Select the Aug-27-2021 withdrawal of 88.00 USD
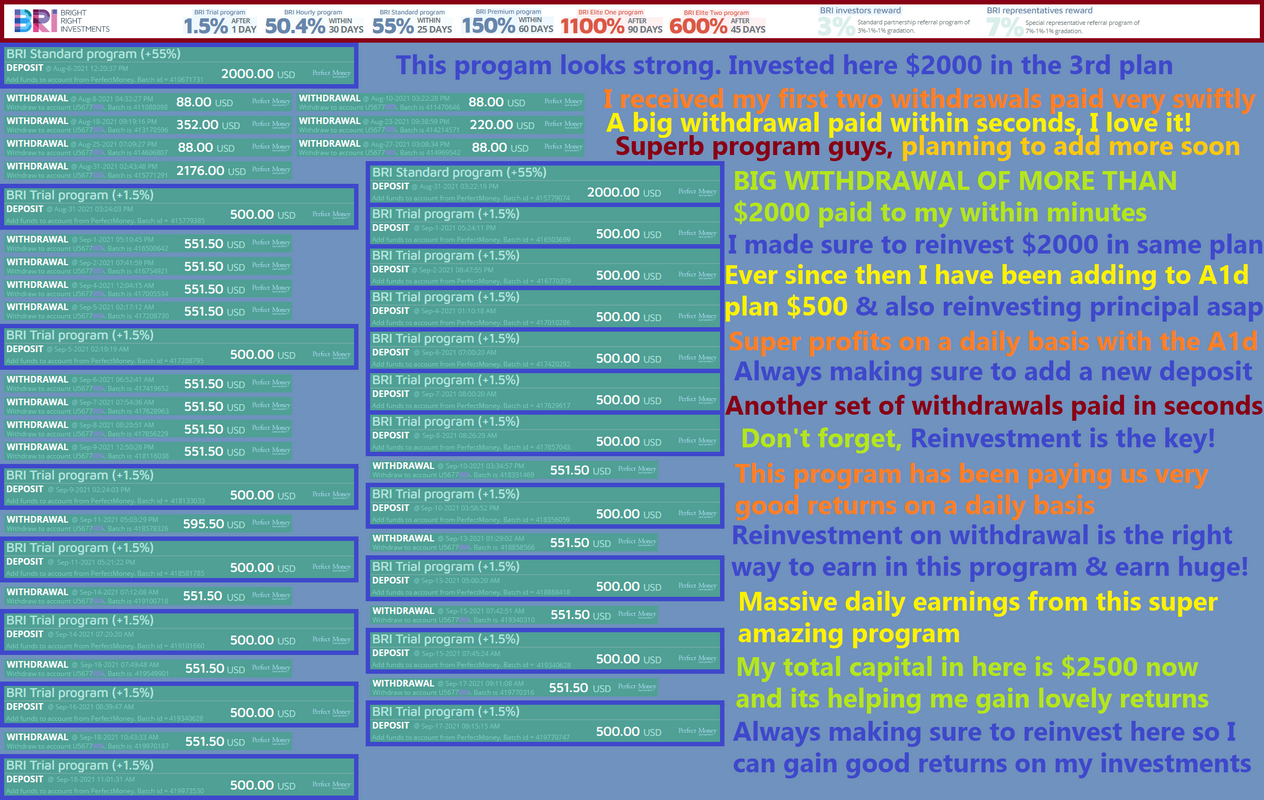 tap(441, 147)
